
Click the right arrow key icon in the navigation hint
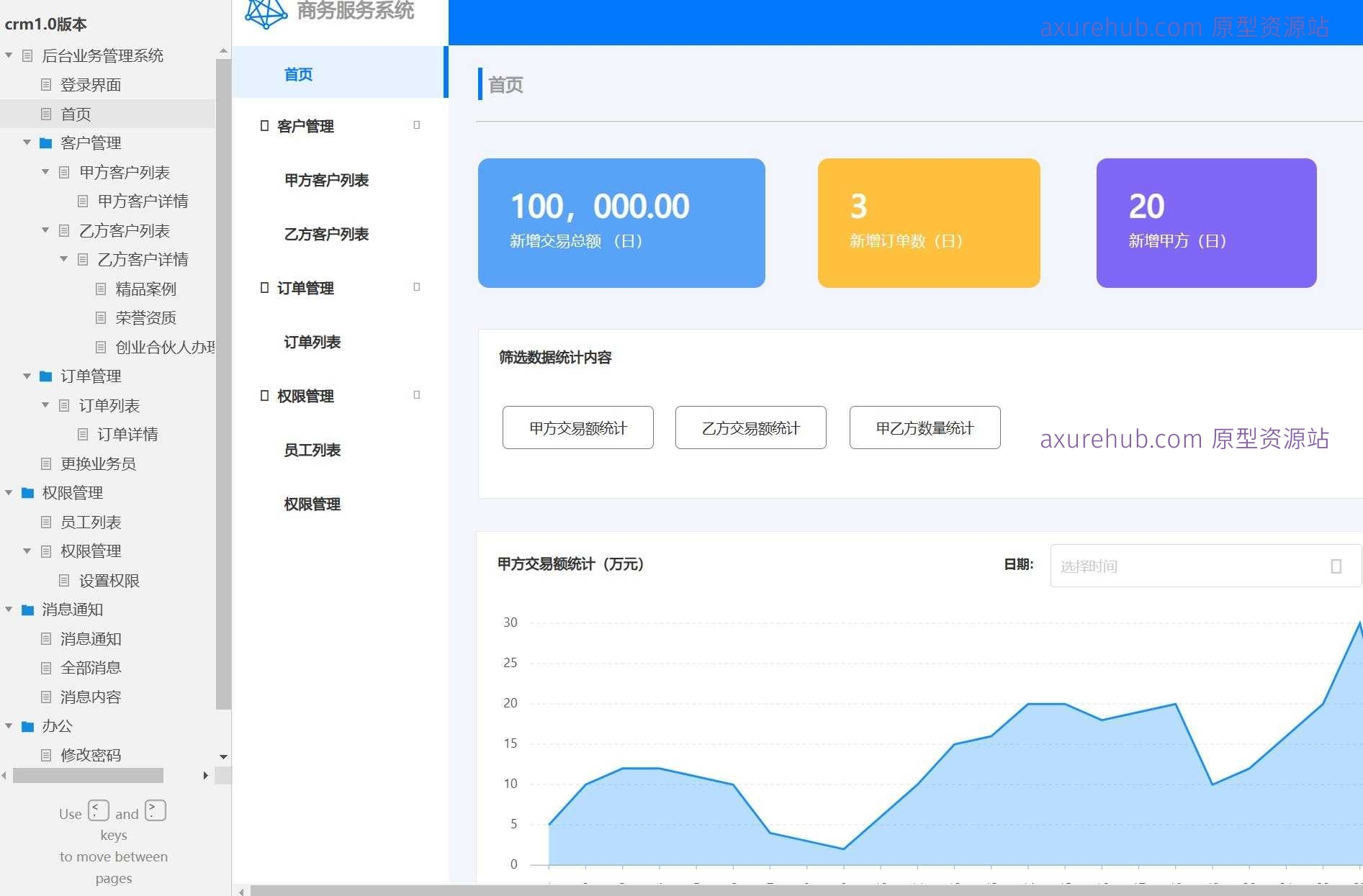tap(156, 810)
